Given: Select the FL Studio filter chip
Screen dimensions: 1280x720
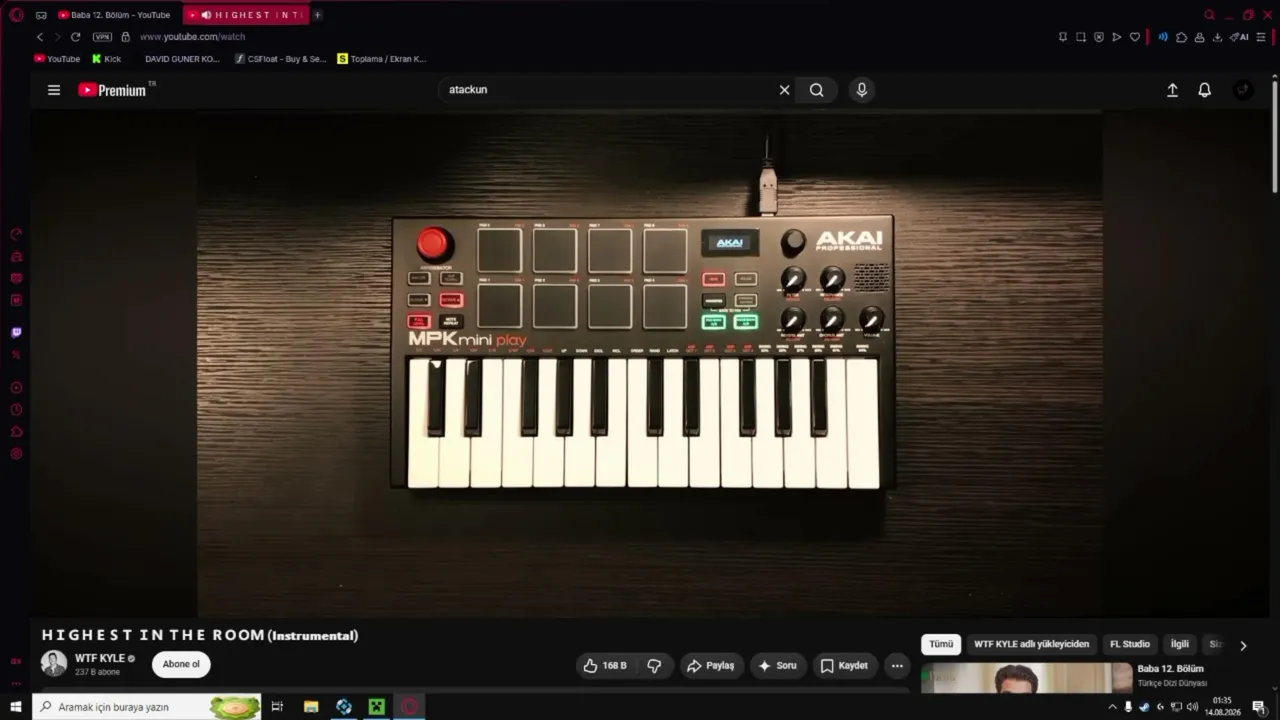Looking at the screenshot, I should point(1130,644).
